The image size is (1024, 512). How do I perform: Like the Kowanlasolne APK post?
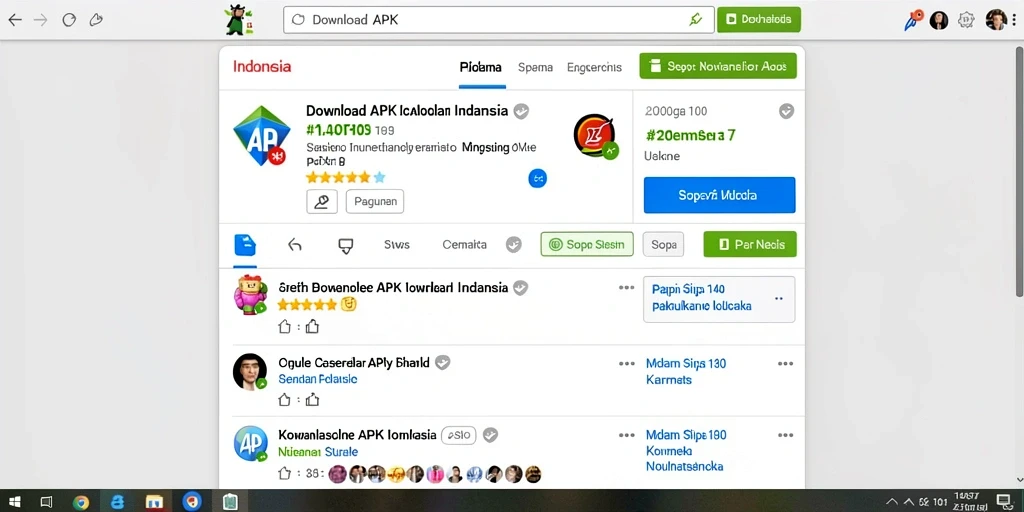click(x=284, y=473)
